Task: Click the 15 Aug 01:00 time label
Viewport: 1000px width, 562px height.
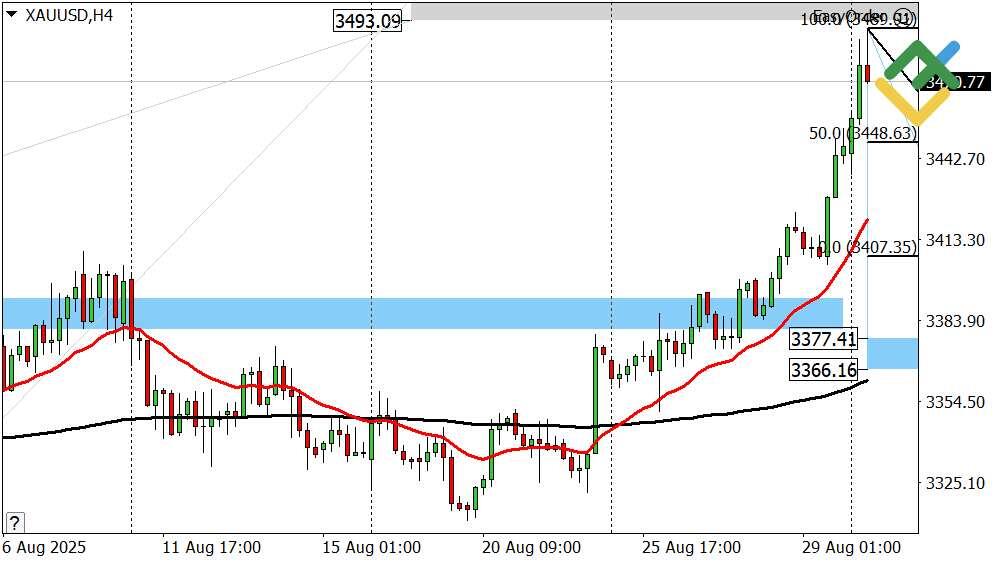Action: pos(372,548)
